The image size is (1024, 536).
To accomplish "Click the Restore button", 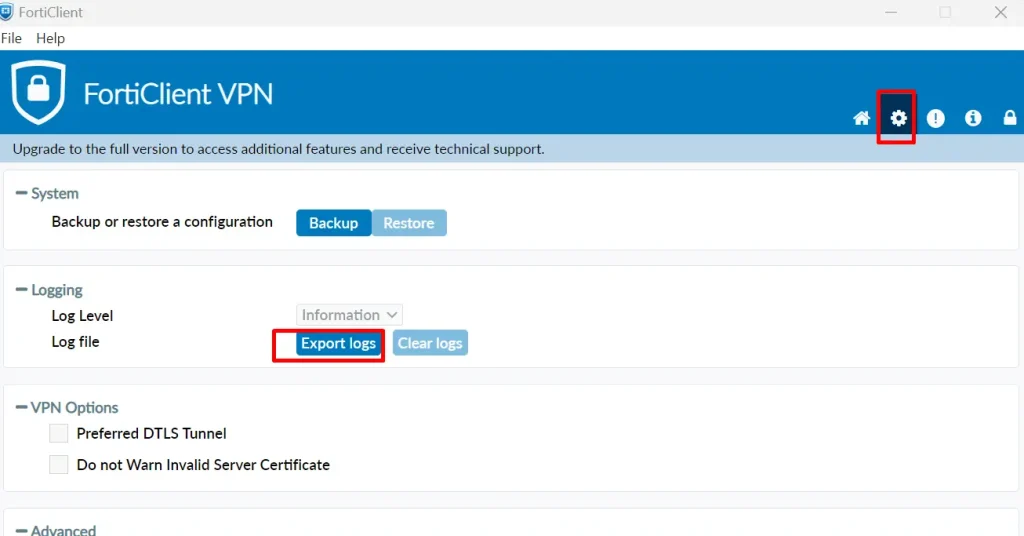I will tap(409, 223).
